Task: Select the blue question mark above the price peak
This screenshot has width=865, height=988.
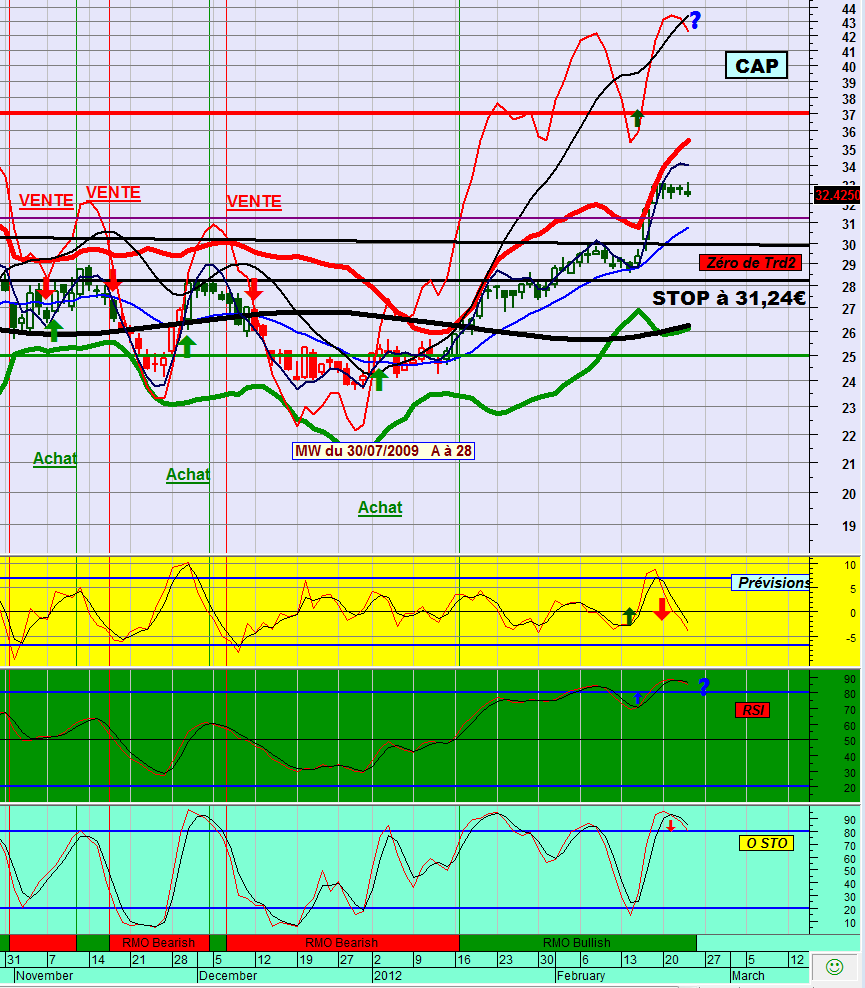Action: 694,20
